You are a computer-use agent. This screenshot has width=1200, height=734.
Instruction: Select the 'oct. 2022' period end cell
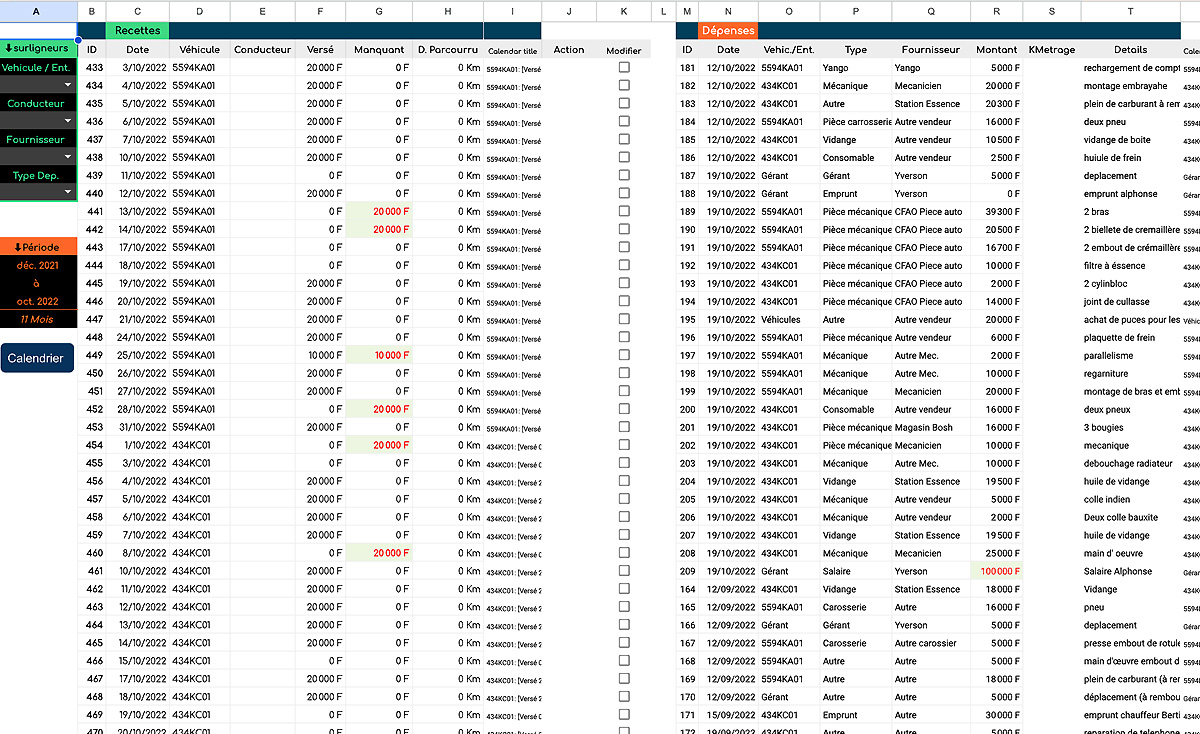tap(39, 302)
